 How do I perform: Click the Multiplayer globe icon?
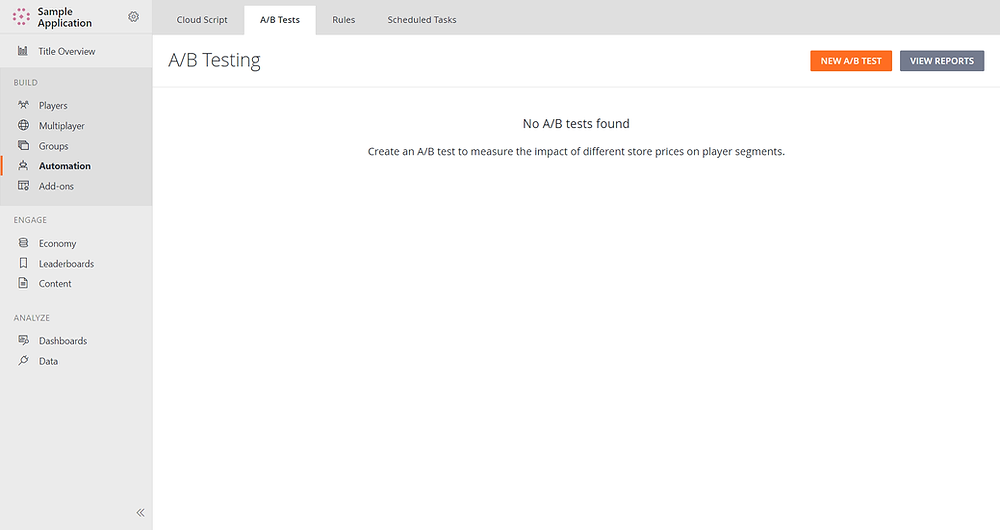coord(24,125)
